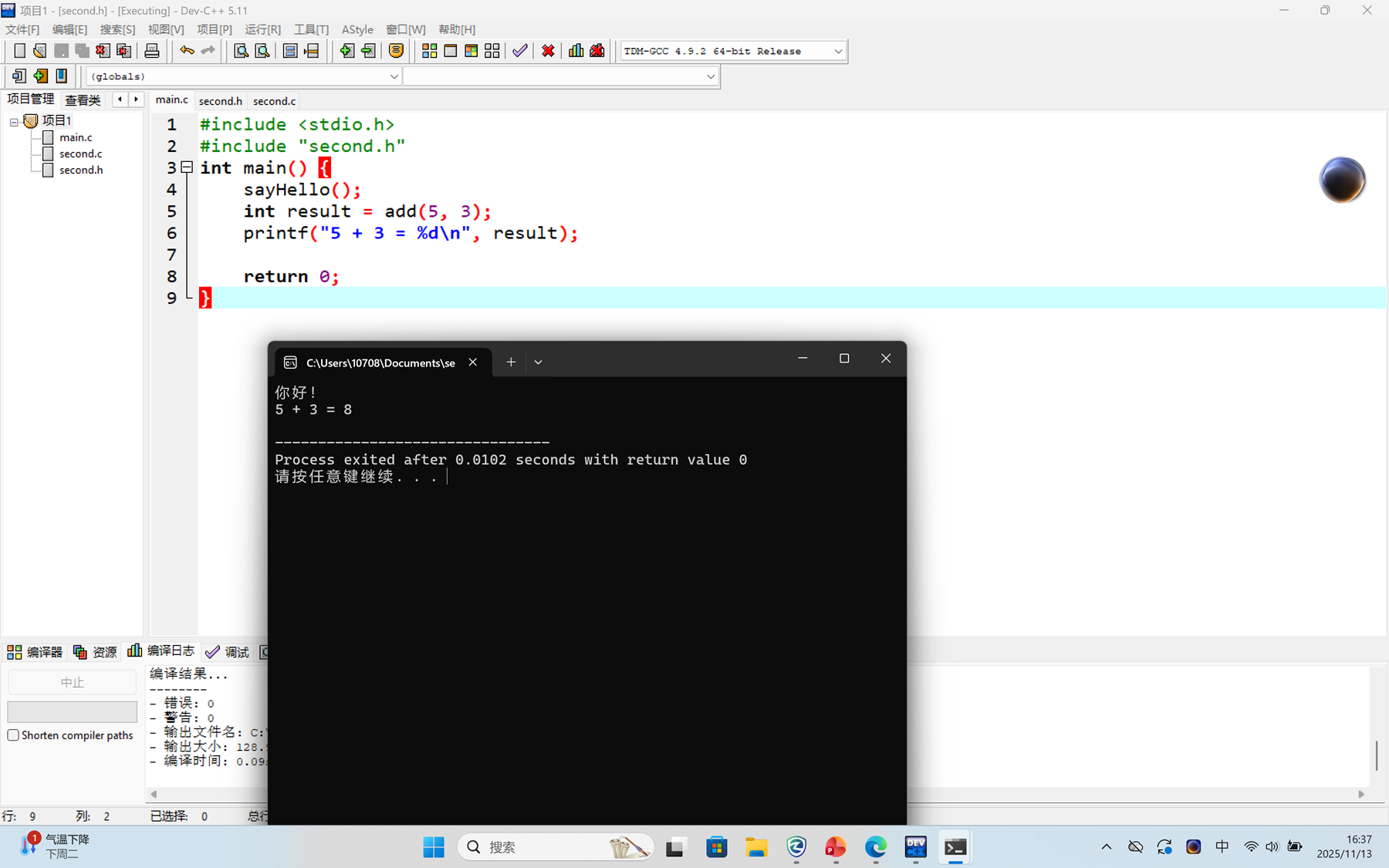The height and width of the screenshot is (868, 1389).
Task: Create a new source file from toolbar
Action: point(19,51)
